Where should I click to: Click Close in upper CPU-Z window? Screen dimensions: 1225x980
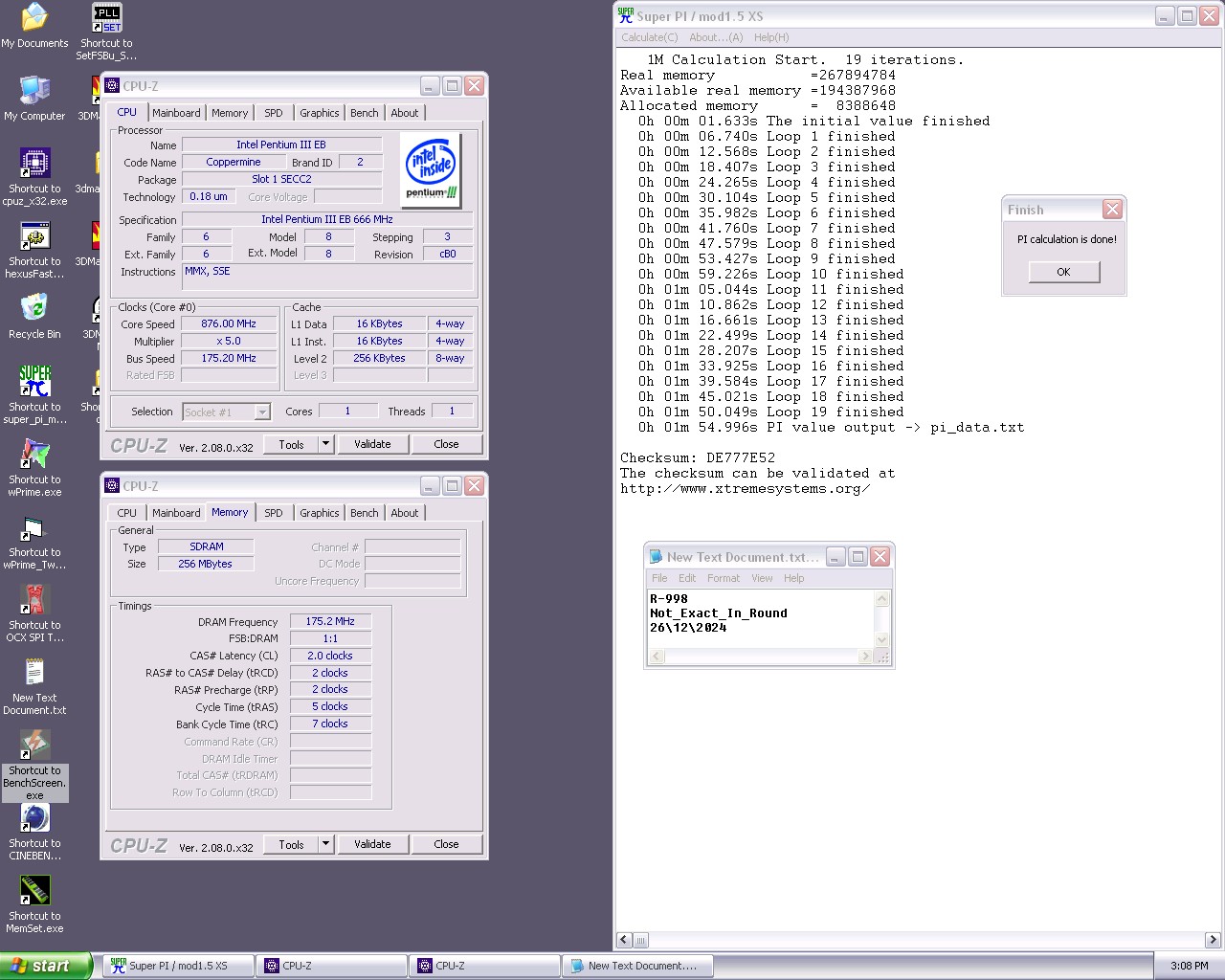pos(446,444)
